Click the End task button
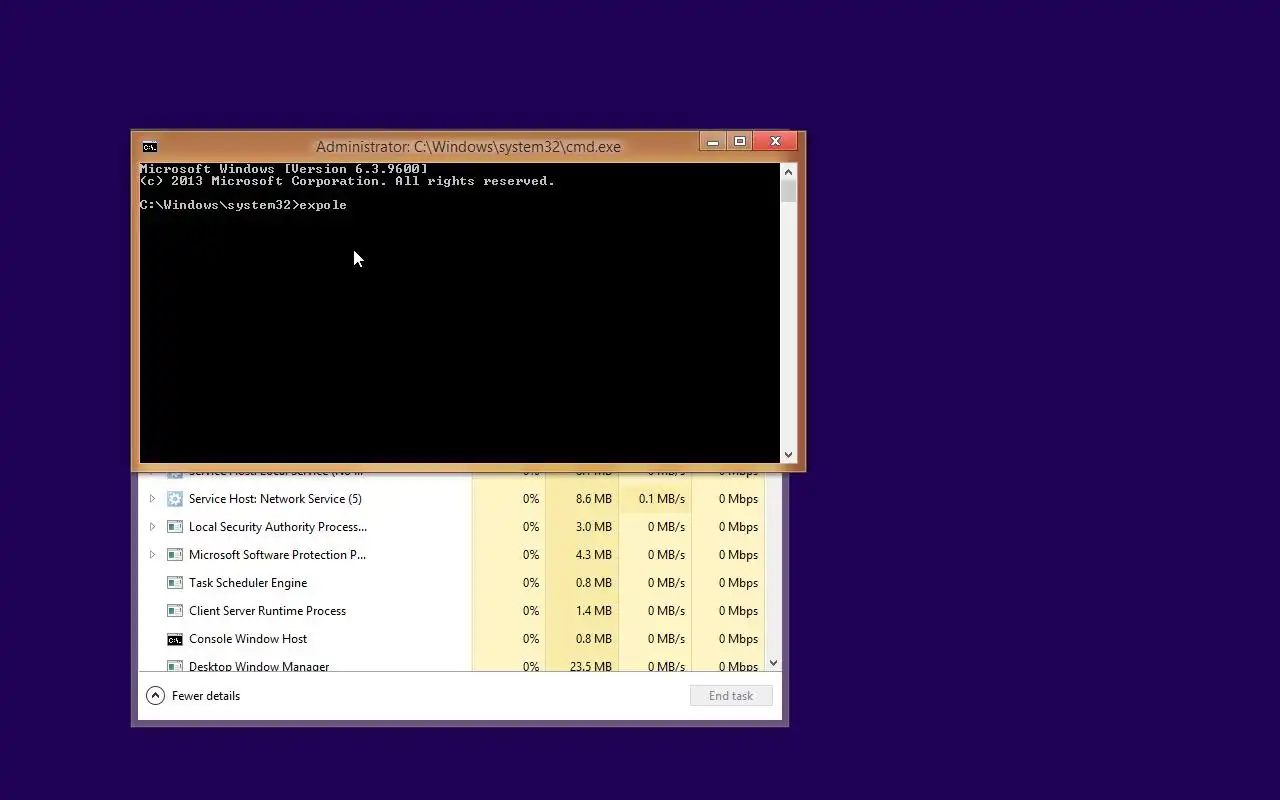 (x=731, y=696)
